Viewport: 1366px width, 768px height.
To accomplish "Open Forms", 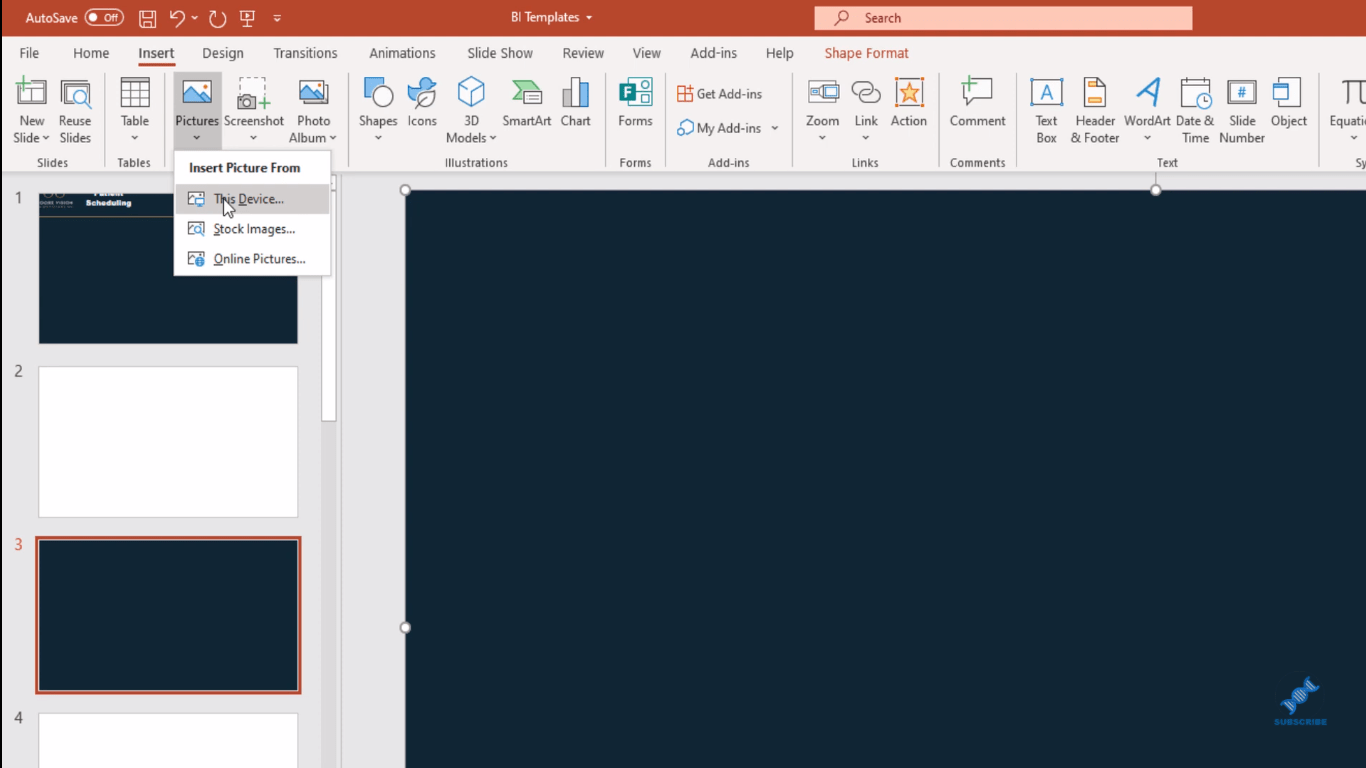I will [x=635, y=103].
